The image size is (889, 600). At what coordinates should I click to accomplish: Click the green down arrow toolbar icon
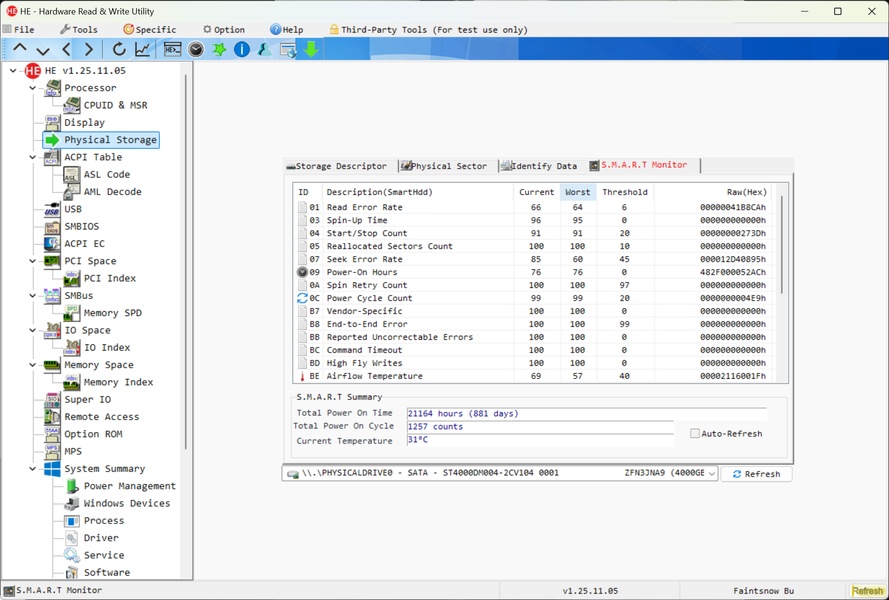[x=312, y=49]
